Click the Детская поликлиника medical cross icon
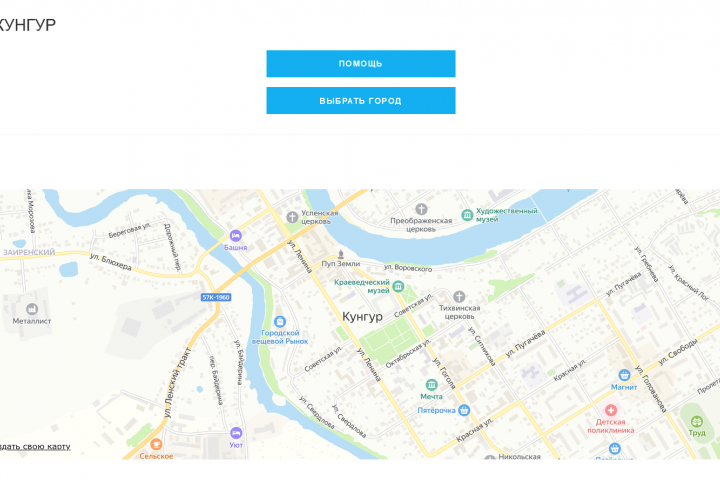This screenshot has height=480, width=720. pyautogui.click(x=610, y=410)
